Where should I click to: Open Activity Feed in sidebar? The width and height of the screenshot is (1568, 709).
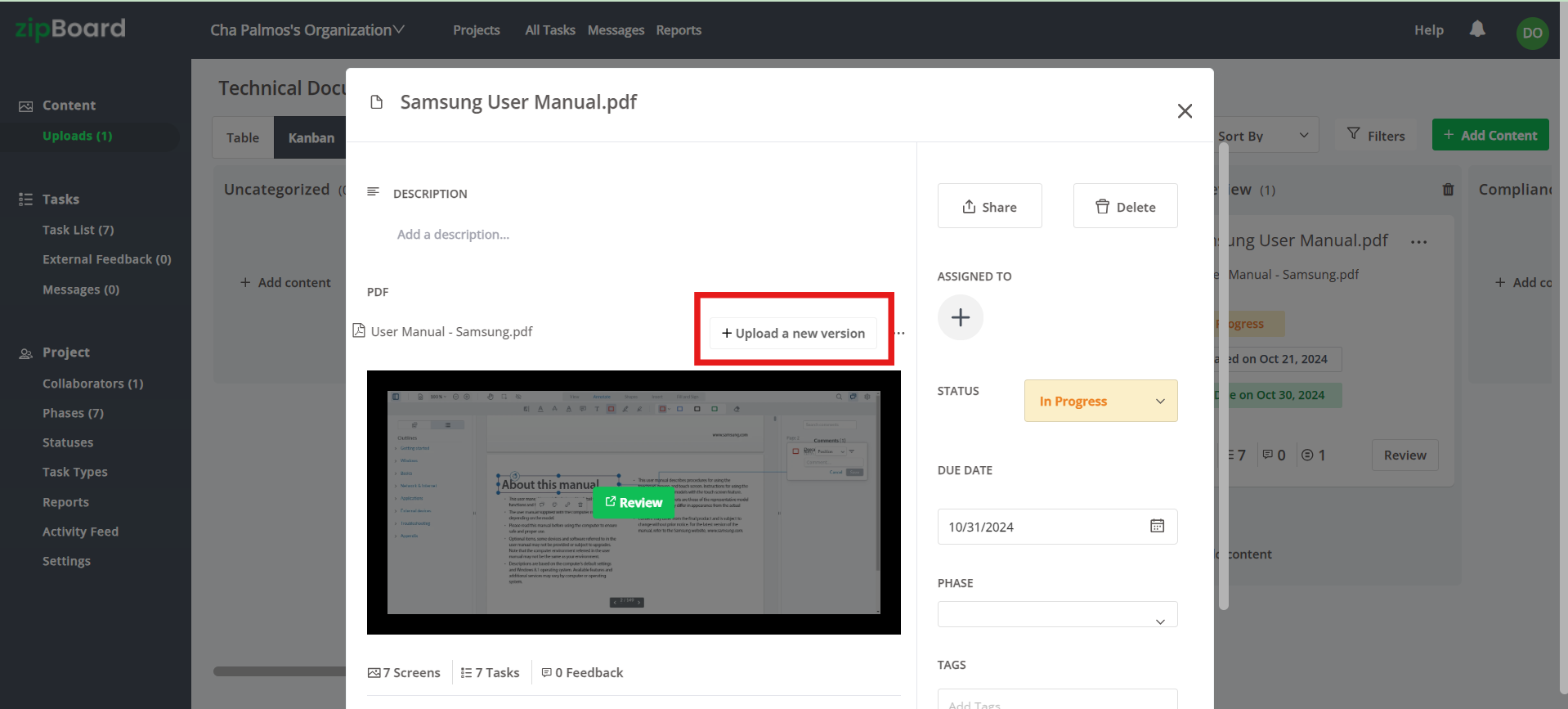coord(81,532)
